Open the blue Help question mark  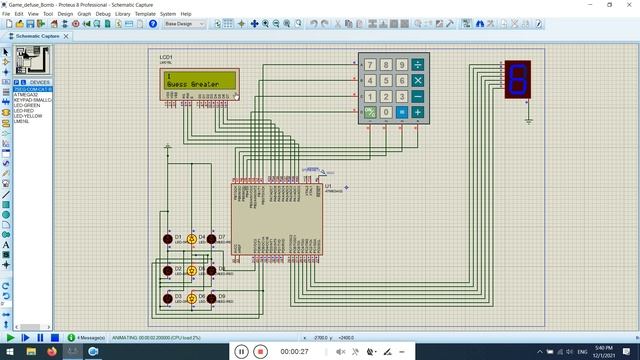[153, 24]
